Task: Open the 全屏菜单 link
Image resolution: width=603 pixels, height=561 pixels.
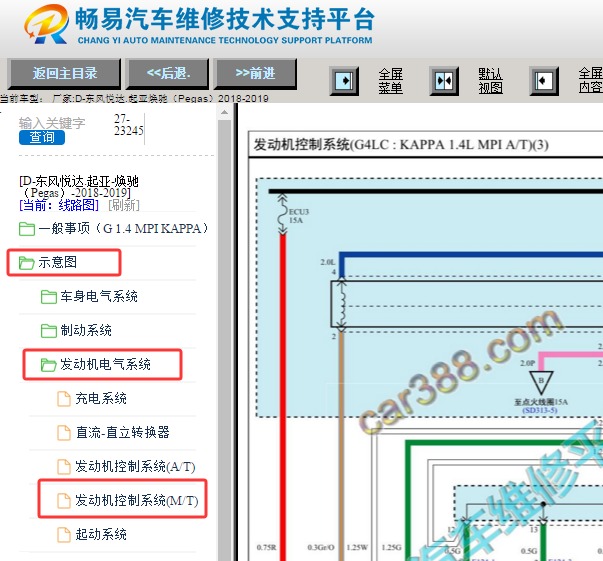Action: [390, 81]
